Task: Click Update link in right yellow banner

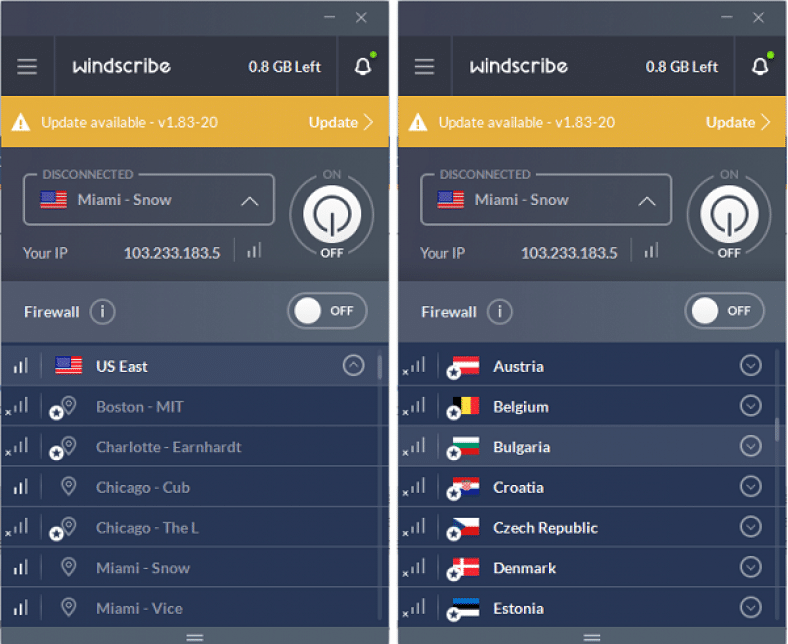Action: (x=738, y=122)
